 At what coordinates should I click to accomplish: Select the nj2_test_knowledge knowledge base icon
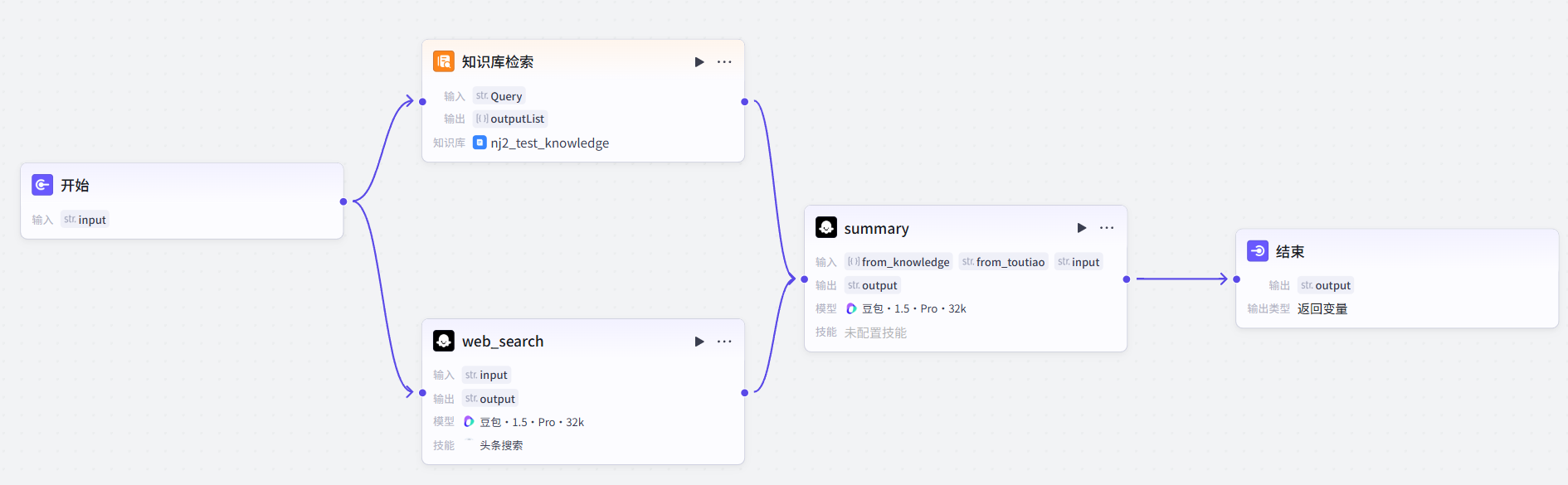click(x=480, y=143)
